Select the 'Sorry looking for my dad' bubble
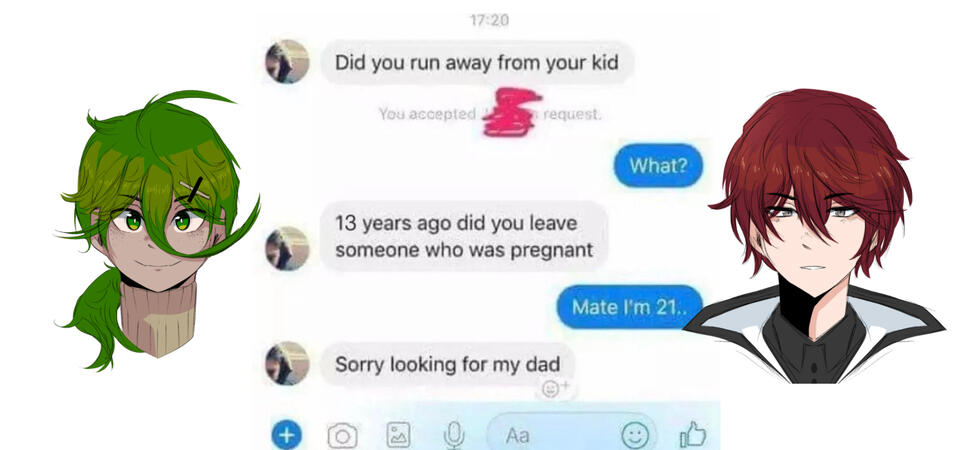973x450 pixels. click(x=447, y=364)
